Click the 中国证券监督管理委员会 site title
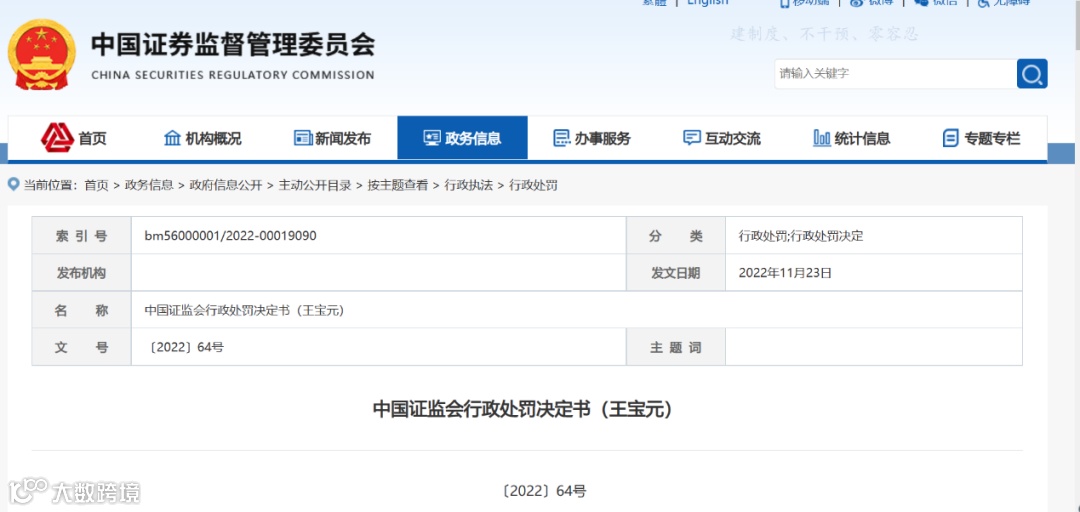The image size is (1080, 512). [x=233, y=45]
